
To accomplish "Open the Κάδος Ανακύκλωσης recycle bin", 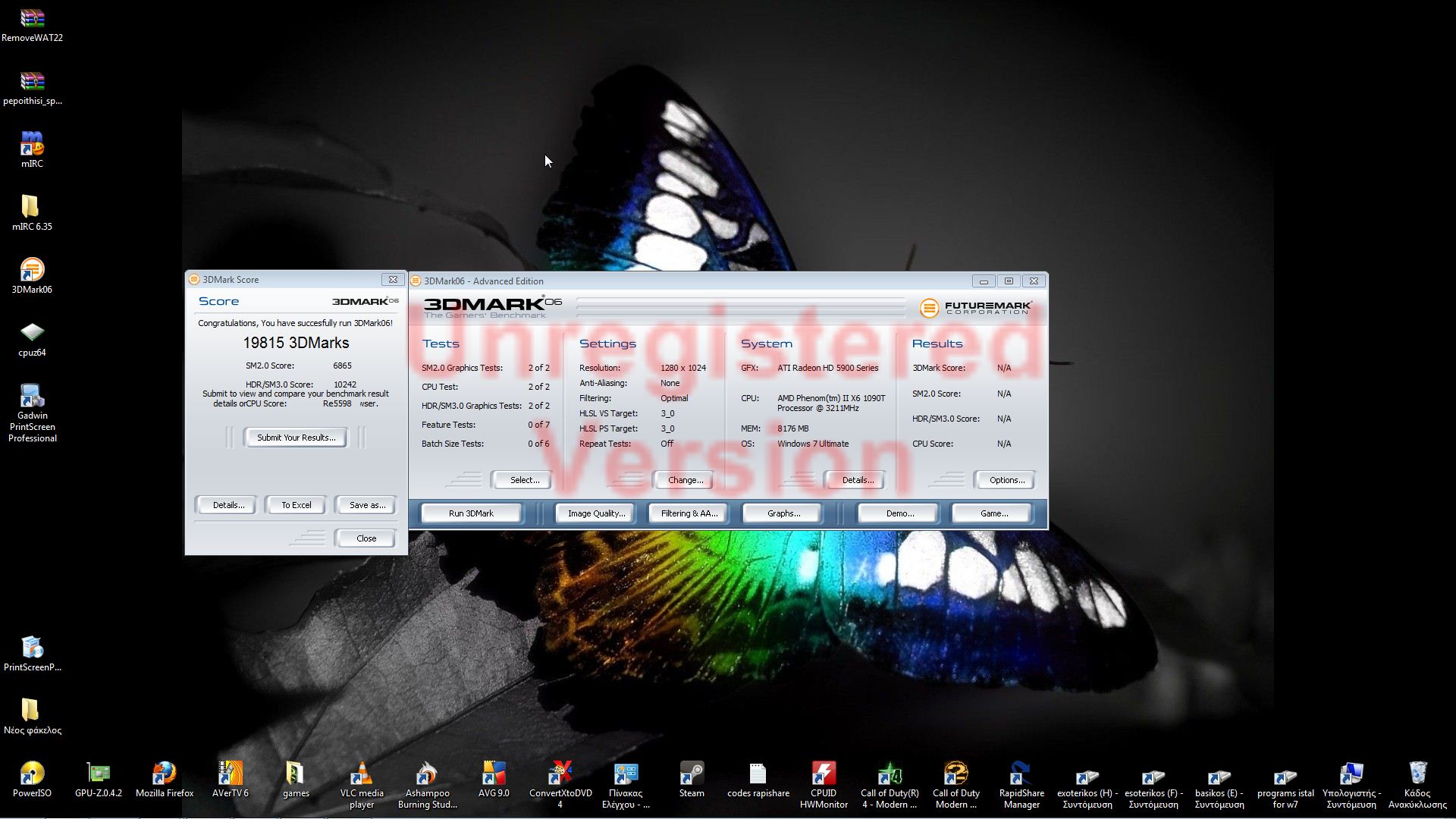I will pos(1417,773).
